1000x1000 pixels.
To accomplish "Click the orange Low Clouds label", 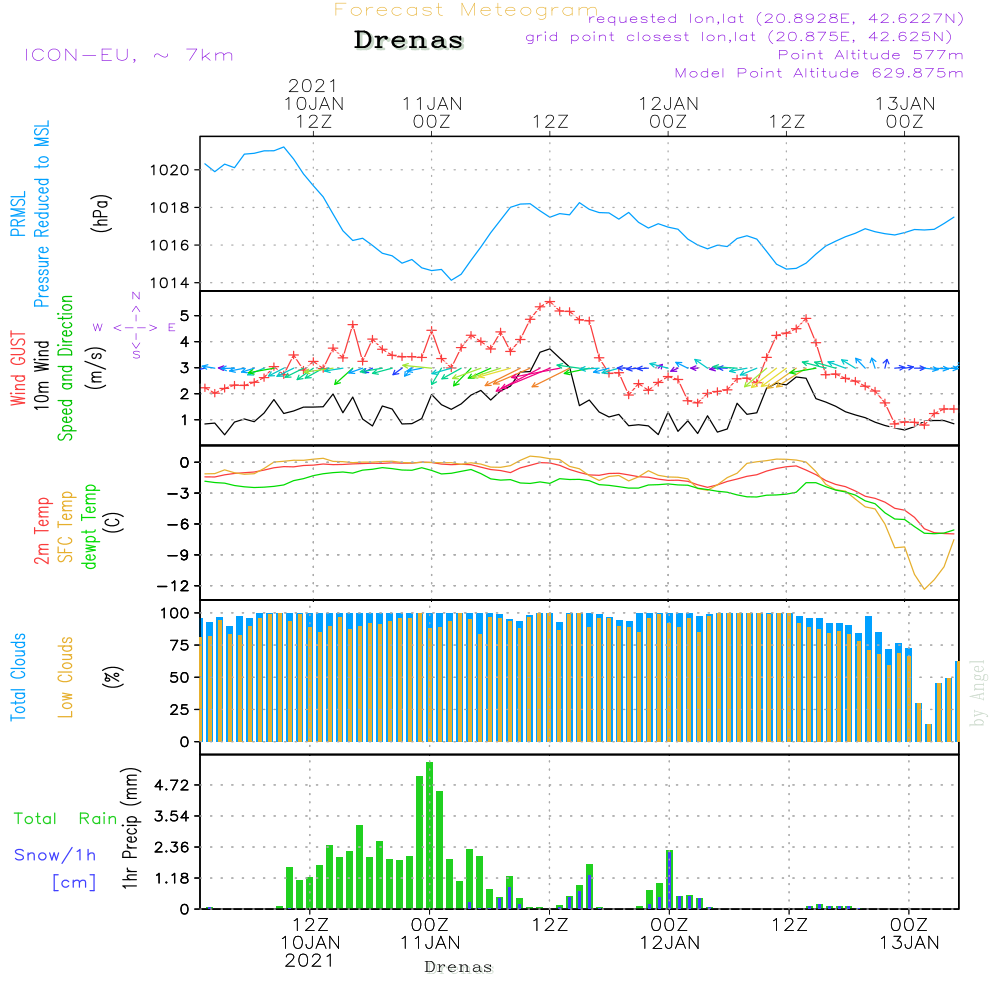I will click(x=67, y=675).
